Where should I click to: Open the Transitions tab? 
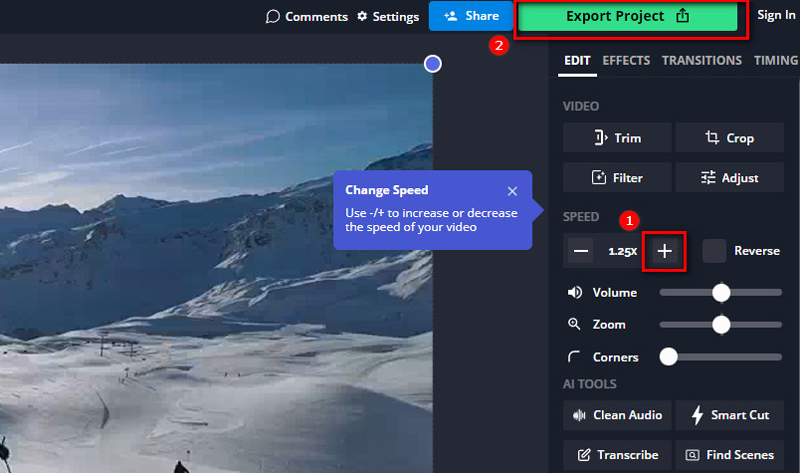(x=701, y=60)
